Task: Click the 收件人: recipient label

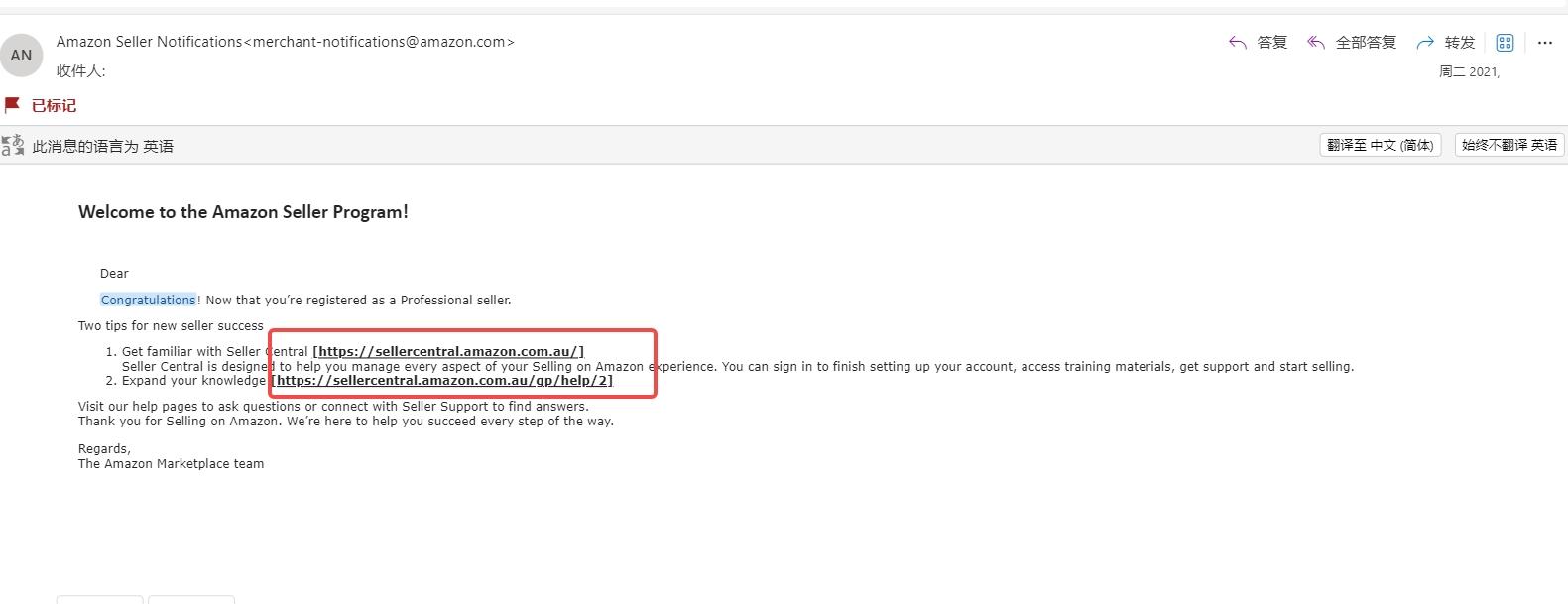Action: coord(81,71)
